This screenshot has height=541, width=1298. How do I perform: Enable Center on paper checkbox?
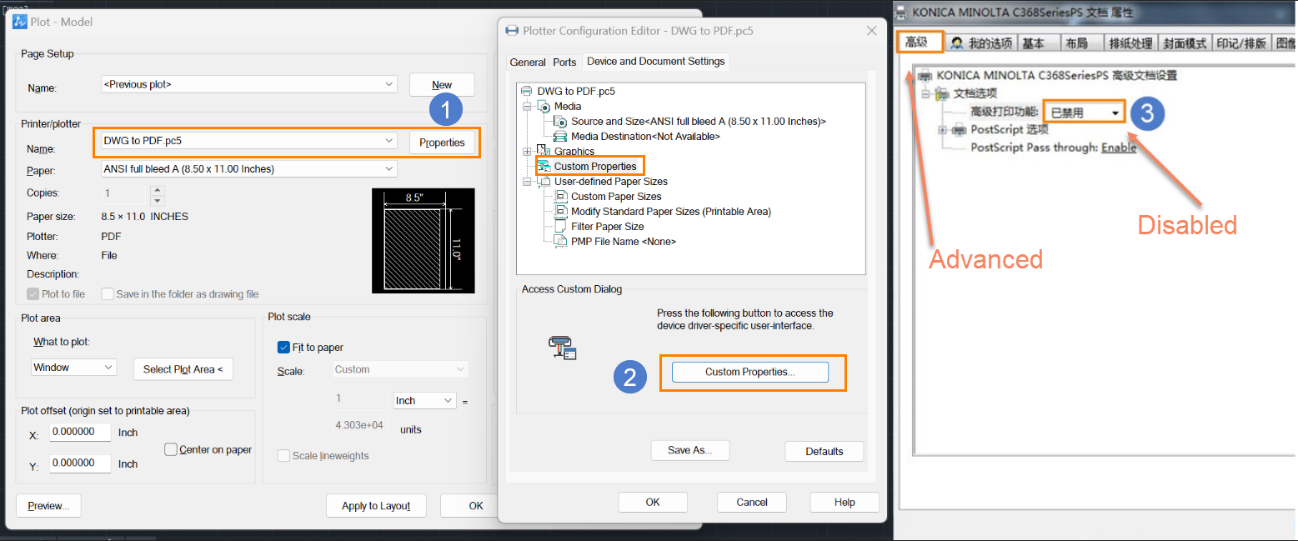[x=171, y=450]
